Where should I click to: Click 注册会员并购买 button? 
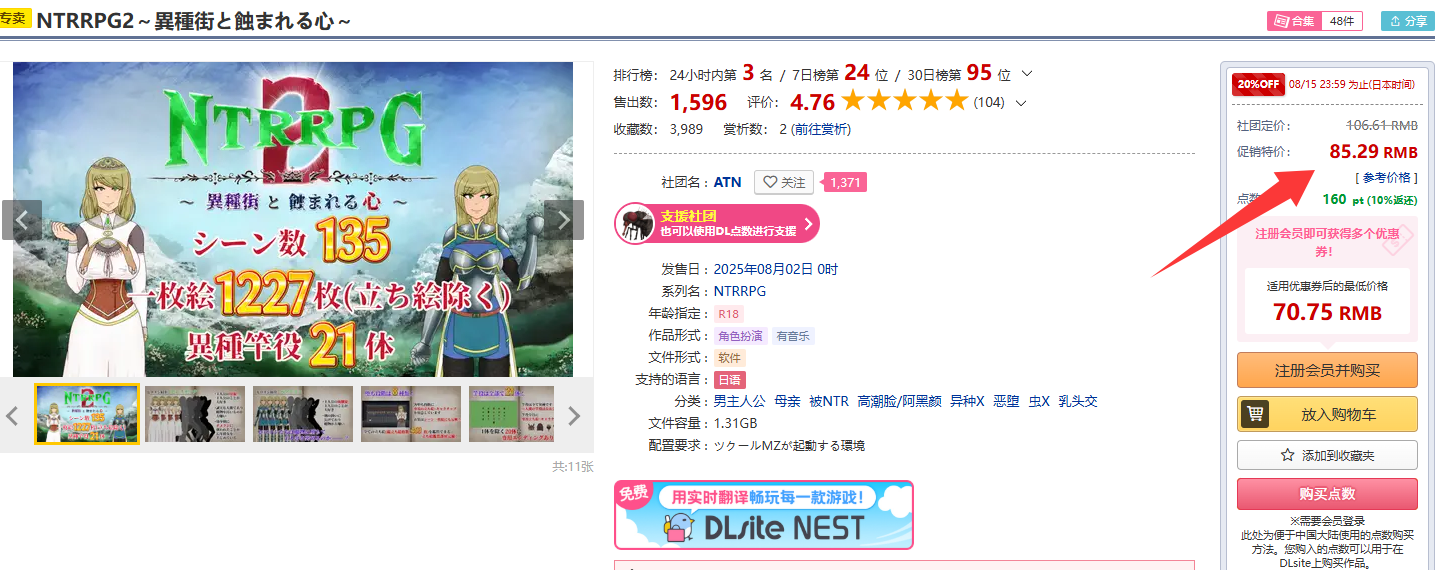coord(1327,370)
